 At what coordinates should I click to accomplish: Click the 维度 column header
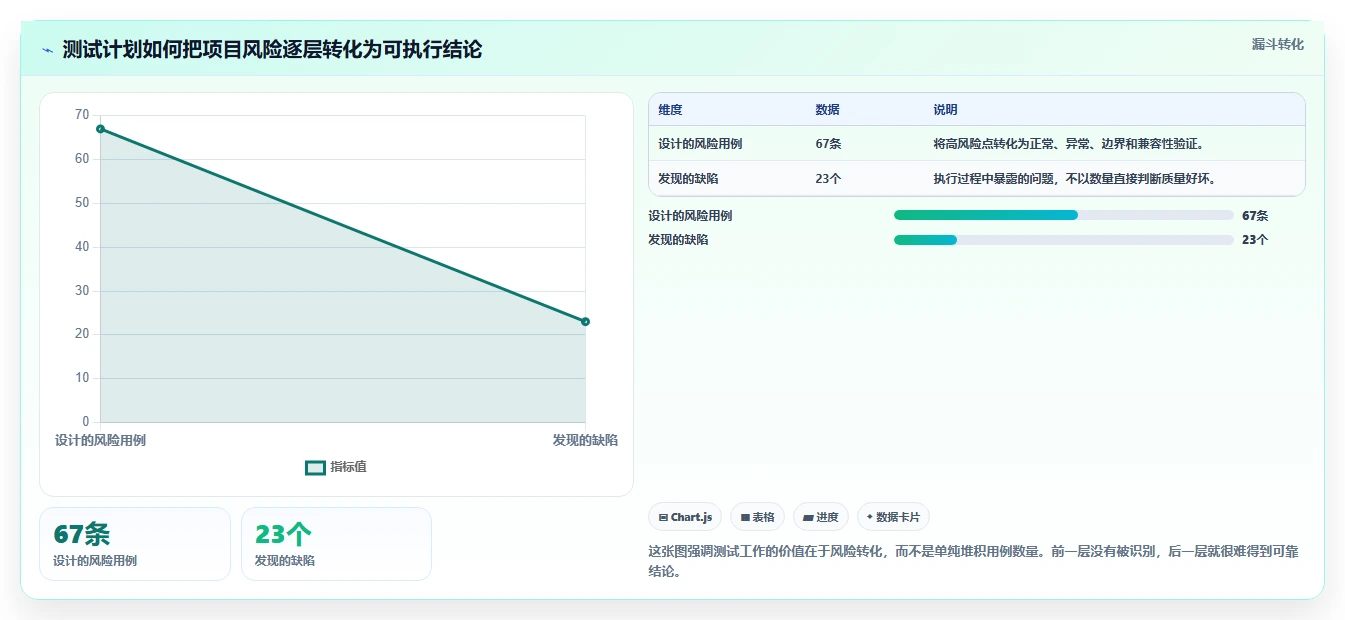coord(670,110)
